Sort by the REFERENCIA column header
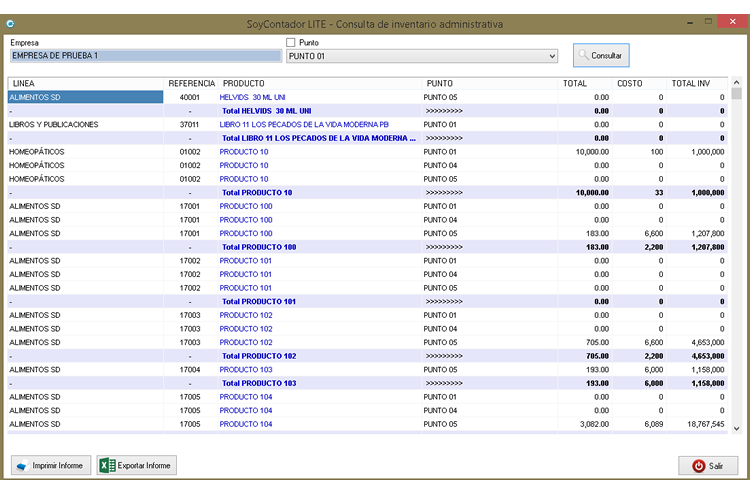Screen dimensions: 750x500 pos(191,83)
